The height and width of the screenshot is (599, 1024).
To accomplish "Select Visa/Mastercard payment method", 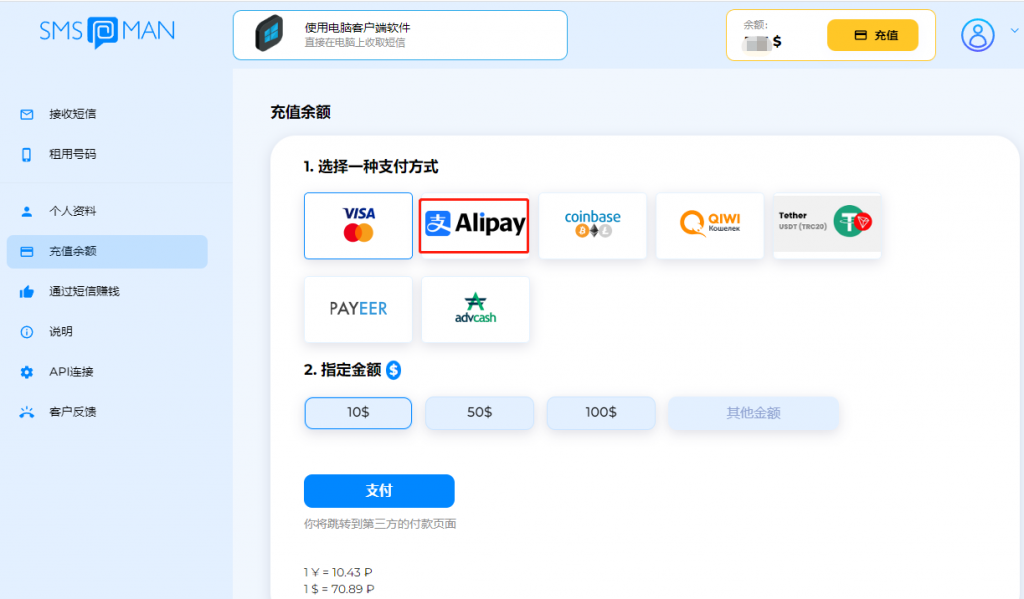I will click(x=359, y=225).
